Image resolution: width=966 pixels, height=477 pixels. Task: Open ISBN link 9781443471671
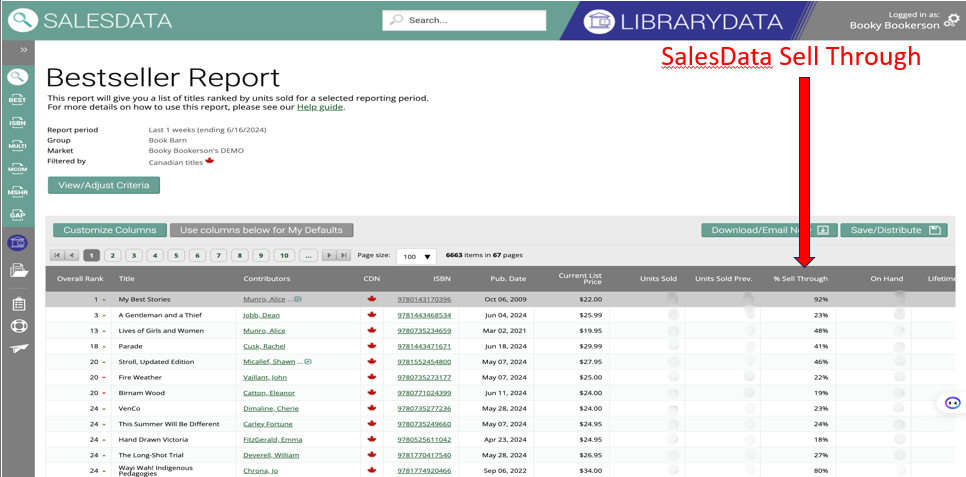(424, 346)
